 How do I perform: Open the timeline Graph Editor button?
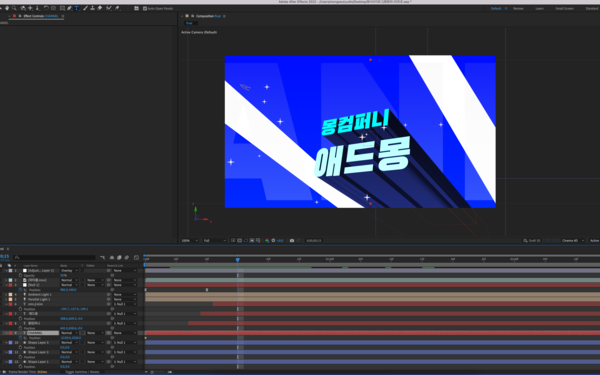[x=136, y=258]
